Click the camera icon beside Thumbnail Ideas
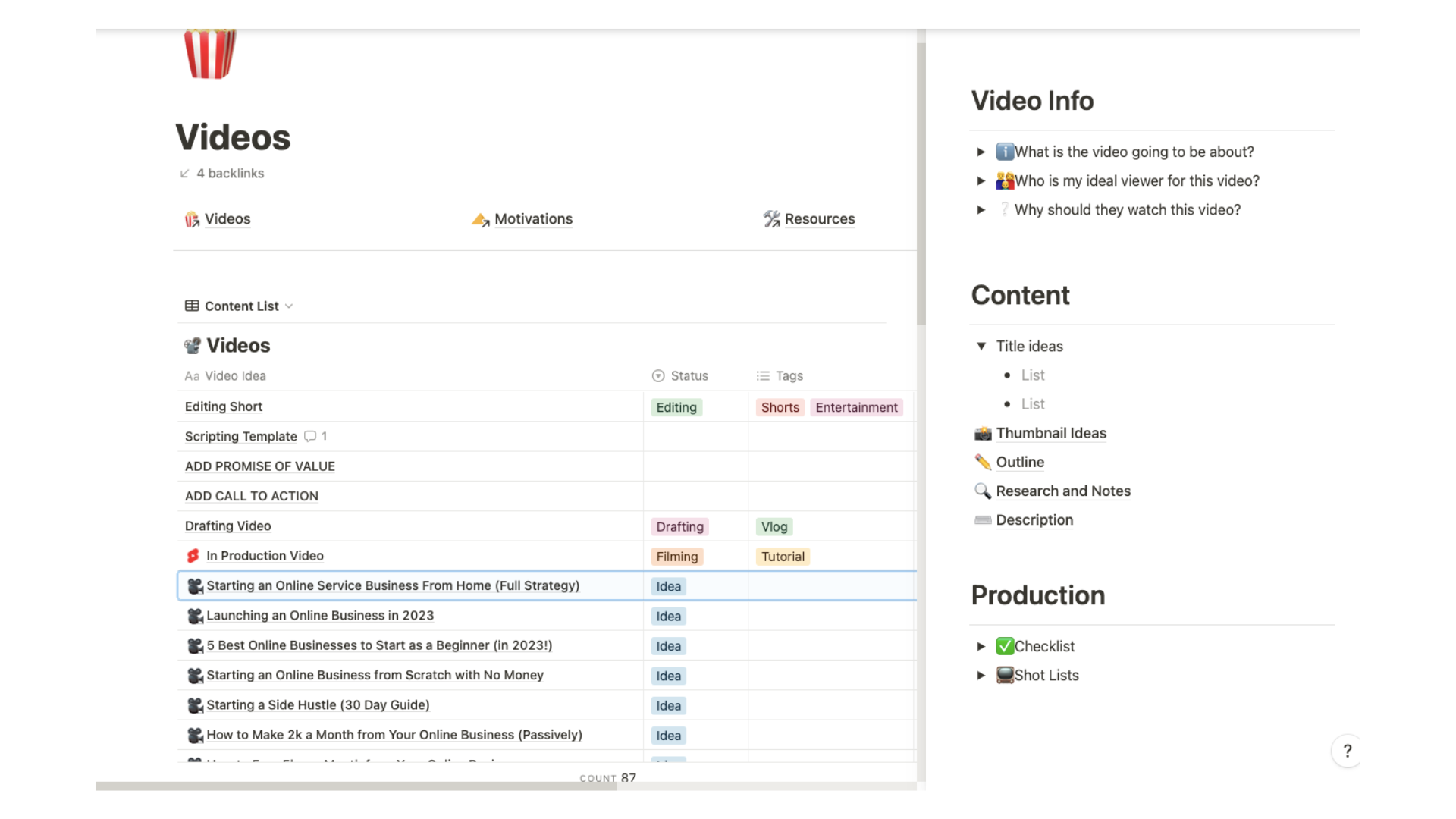 point(984,433)
